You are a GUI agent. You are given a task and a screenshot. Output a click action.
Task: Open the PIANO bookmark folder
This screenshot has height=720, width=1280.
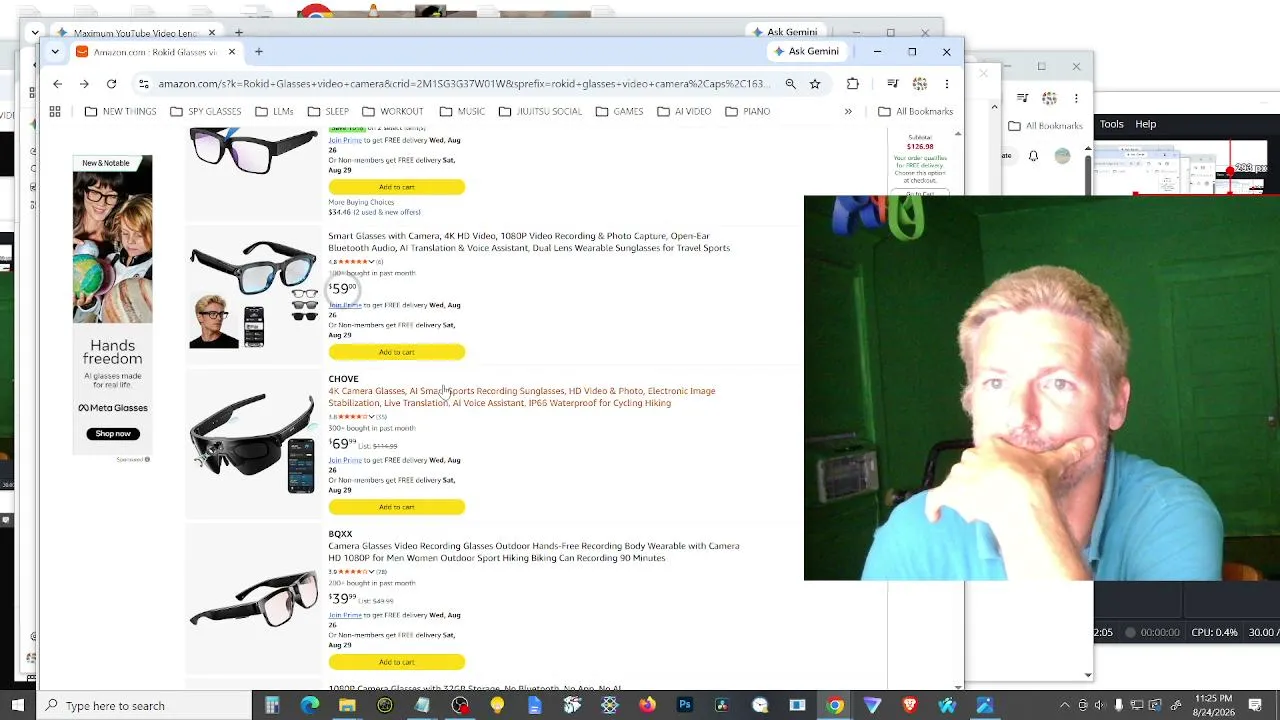tap(747, 111)
